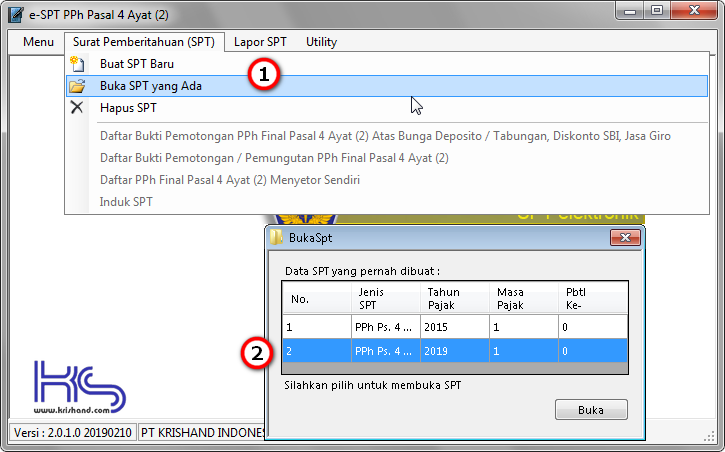
Task: Click Pbtl Ke- cell in 2019 row
Action: 593,351
